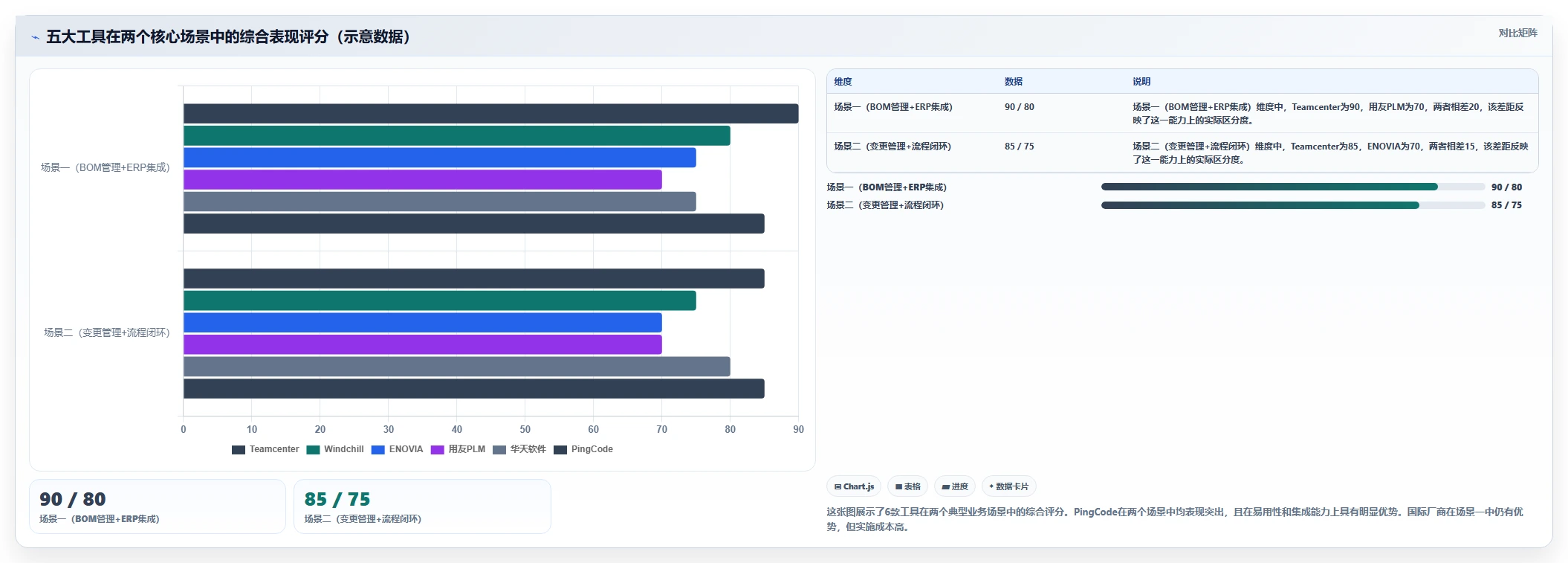Click the green Windchill bar in 场景二
Viewport: 1568px width, 563px height.
440,300
